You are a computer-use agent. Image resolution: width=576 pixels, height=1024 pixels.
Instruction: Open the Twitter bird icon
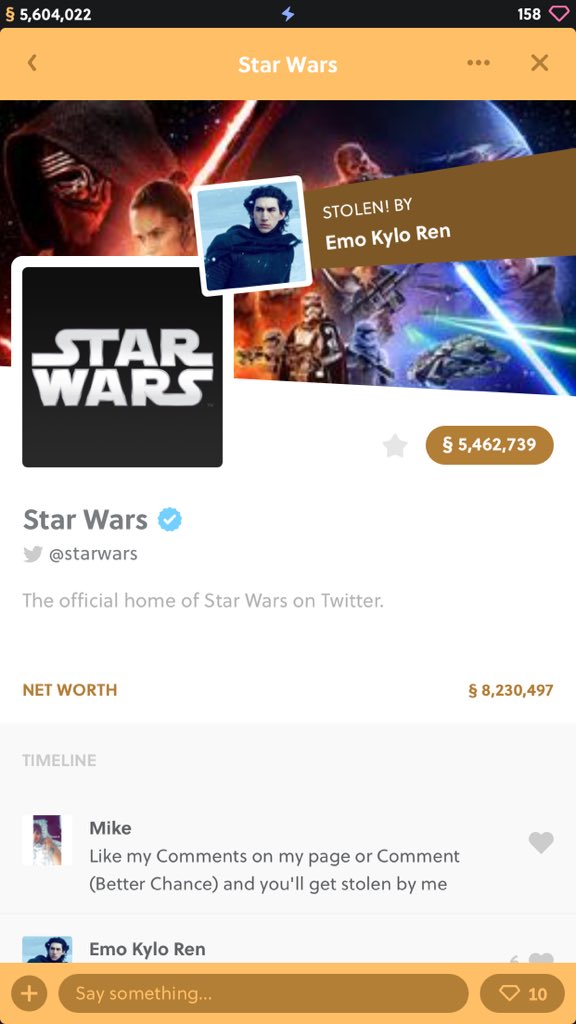(33, 554)
